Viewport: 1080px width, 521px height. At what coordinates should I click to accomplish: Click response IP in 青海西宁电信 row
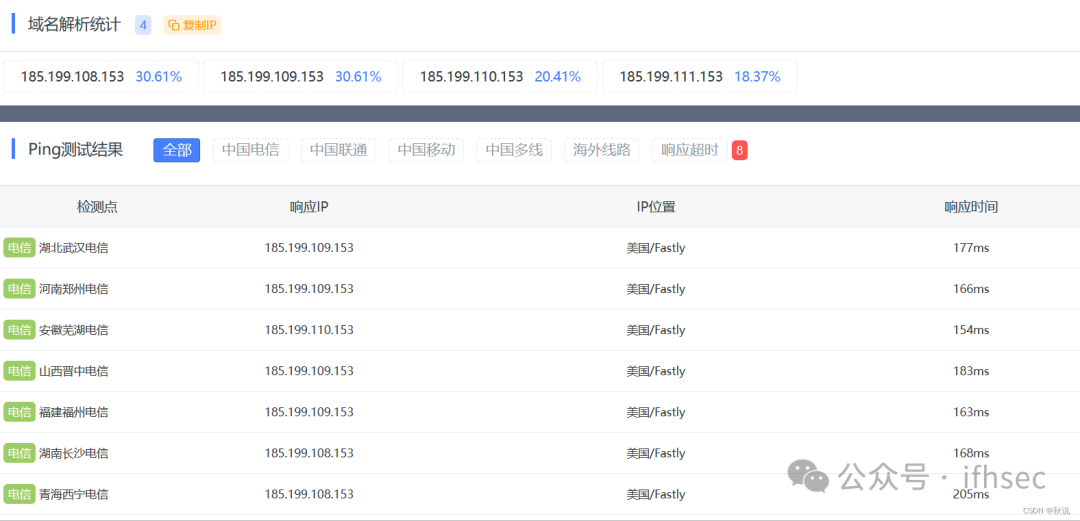[309, 494]
